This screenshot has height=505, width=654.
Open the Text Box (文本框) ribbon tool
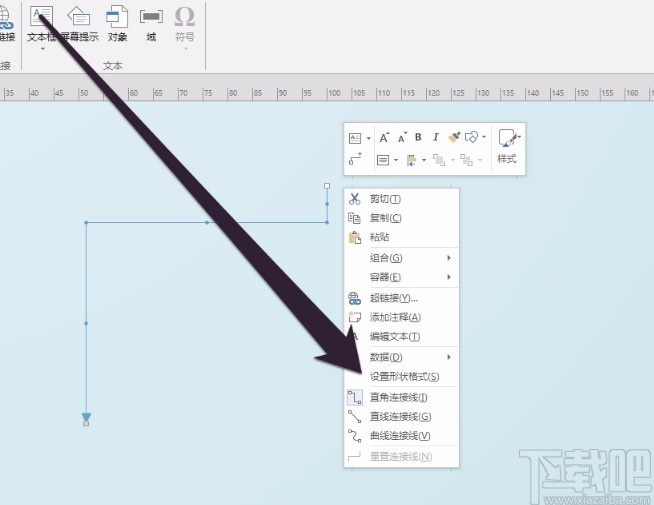[41, 24]
